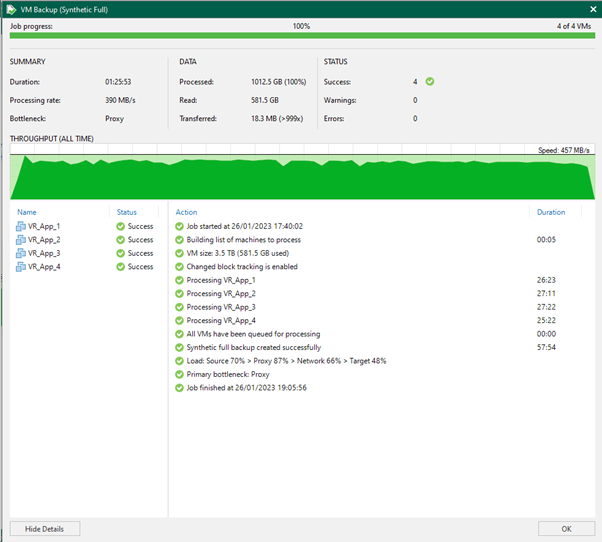Click the OK button

[x=566, y=529]
